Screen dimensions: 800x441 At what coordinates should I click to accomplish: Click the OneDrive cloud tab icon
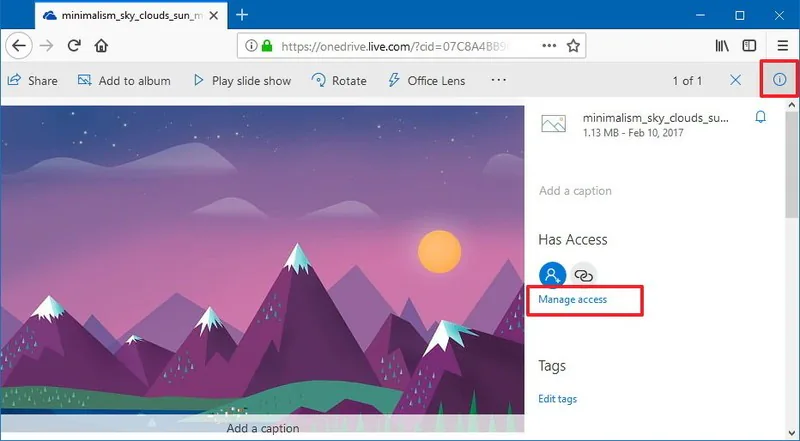tap(50, 15)
